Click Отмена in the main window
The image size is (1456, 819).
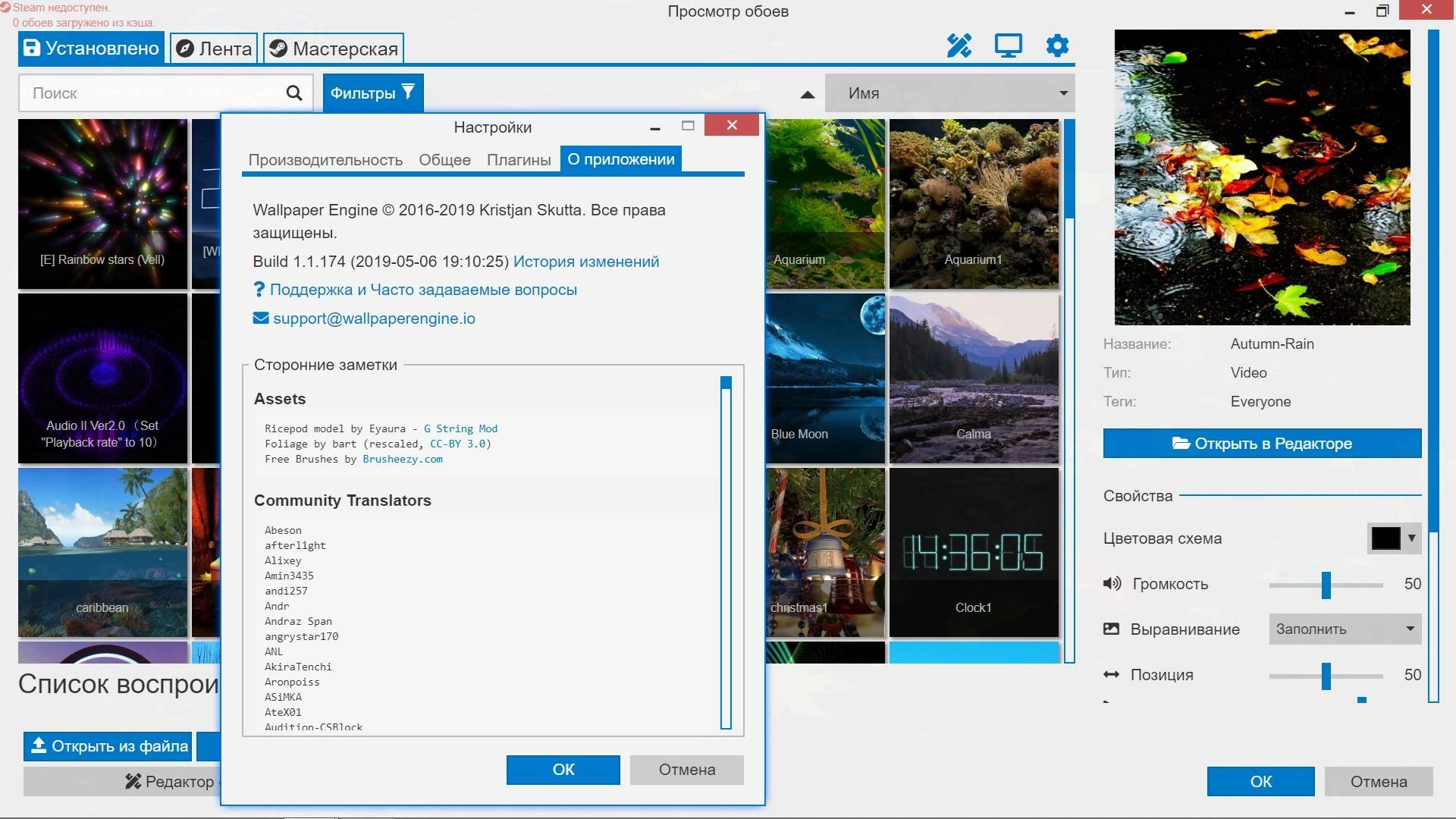pos(1379,782)
